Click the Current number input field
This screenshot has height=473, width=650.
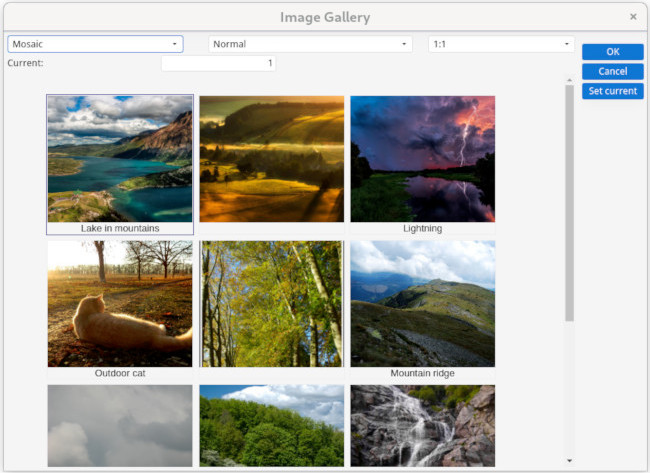click(x=218, y=63)
